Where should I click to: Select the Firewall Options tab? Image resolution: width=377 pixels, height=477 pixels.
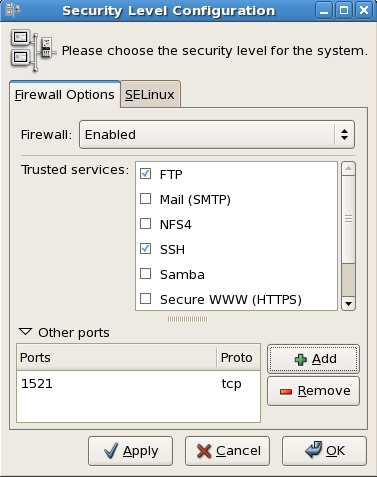pyautogui.click(x=65, y=95)
